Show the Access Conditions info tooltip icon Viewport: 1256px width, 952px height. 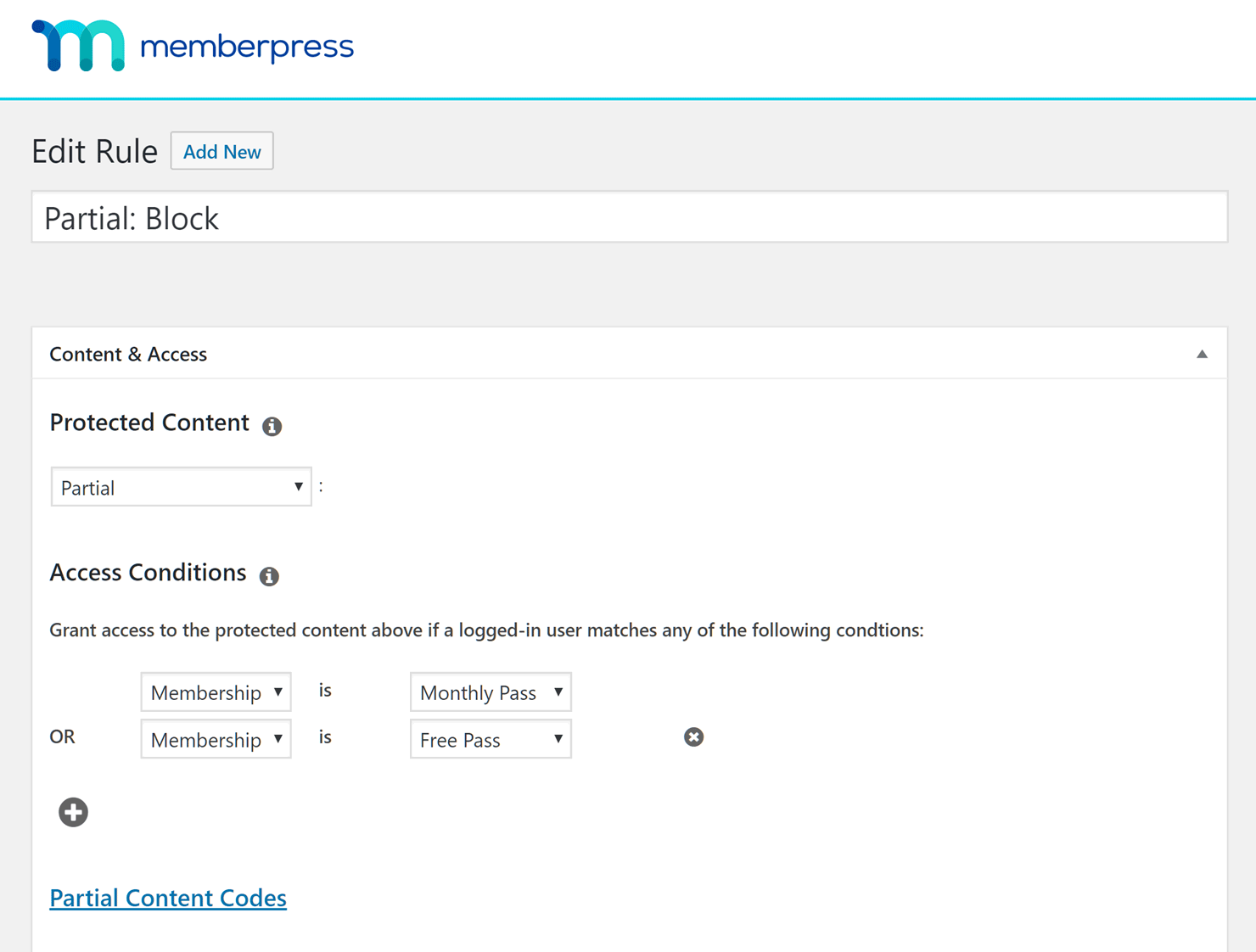269,576
